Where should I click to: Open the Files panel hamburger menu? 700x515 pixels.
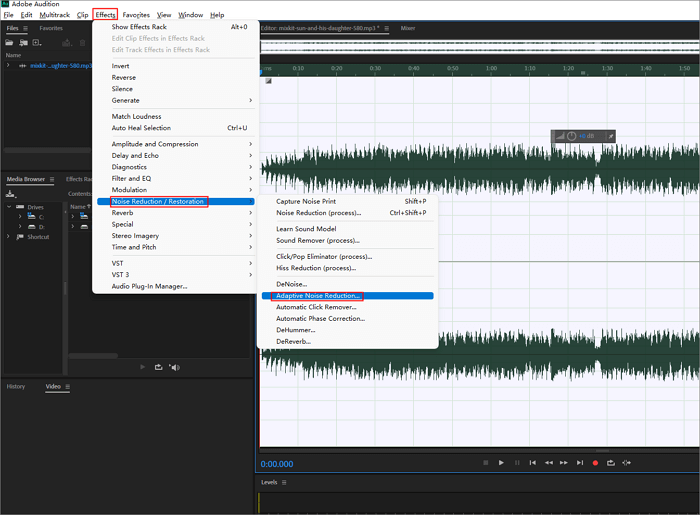point(25,28)
